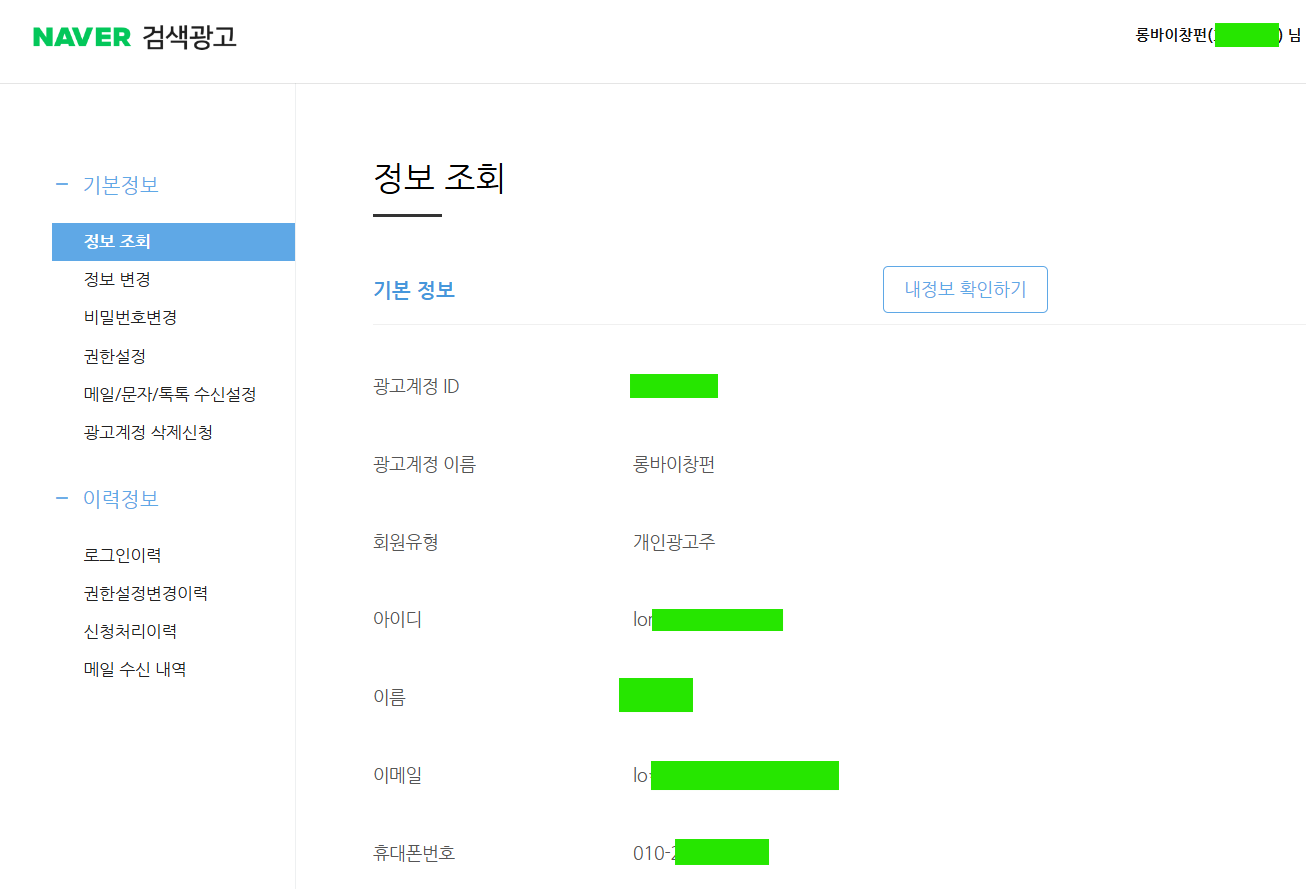Open 비밀번호변경 menu item
The image size is (1306, 889).
tap(130, 318)
